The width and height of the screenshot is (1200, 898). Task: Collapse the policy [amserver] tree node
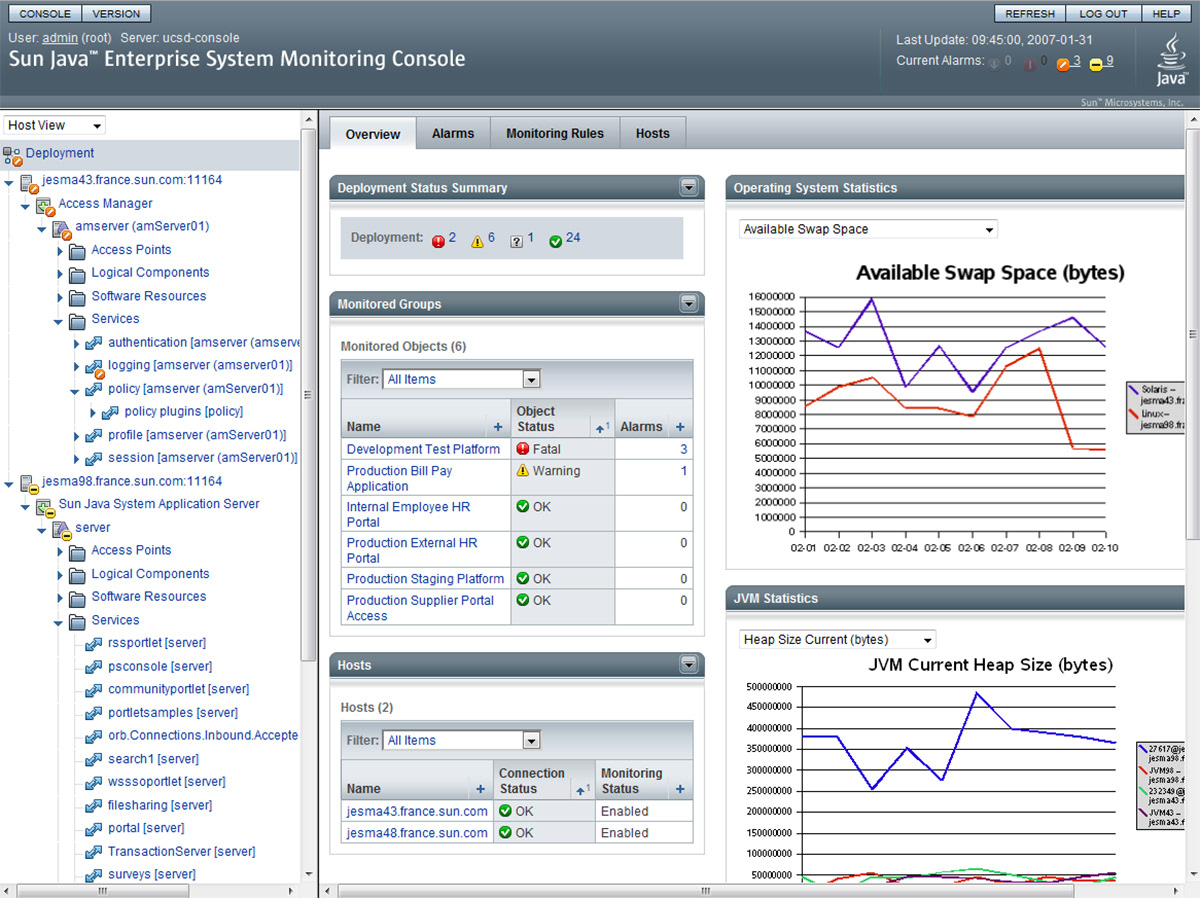click(x=75, y=391)
